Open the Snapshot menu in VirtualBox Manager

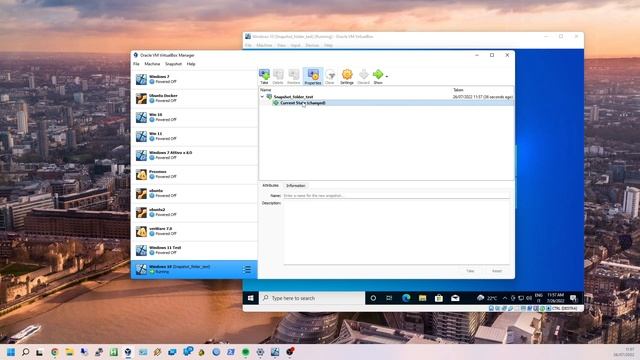pos(173,64)
